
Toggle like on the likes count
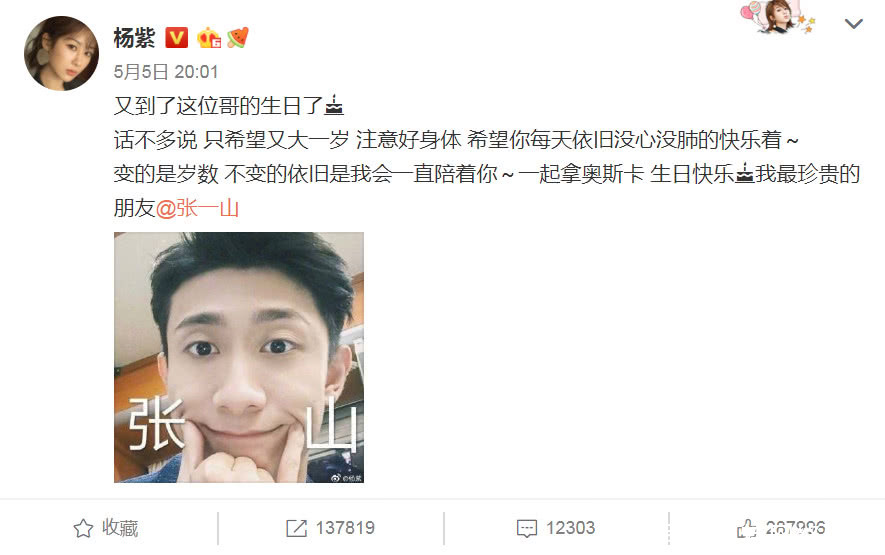tap(795, 528)
